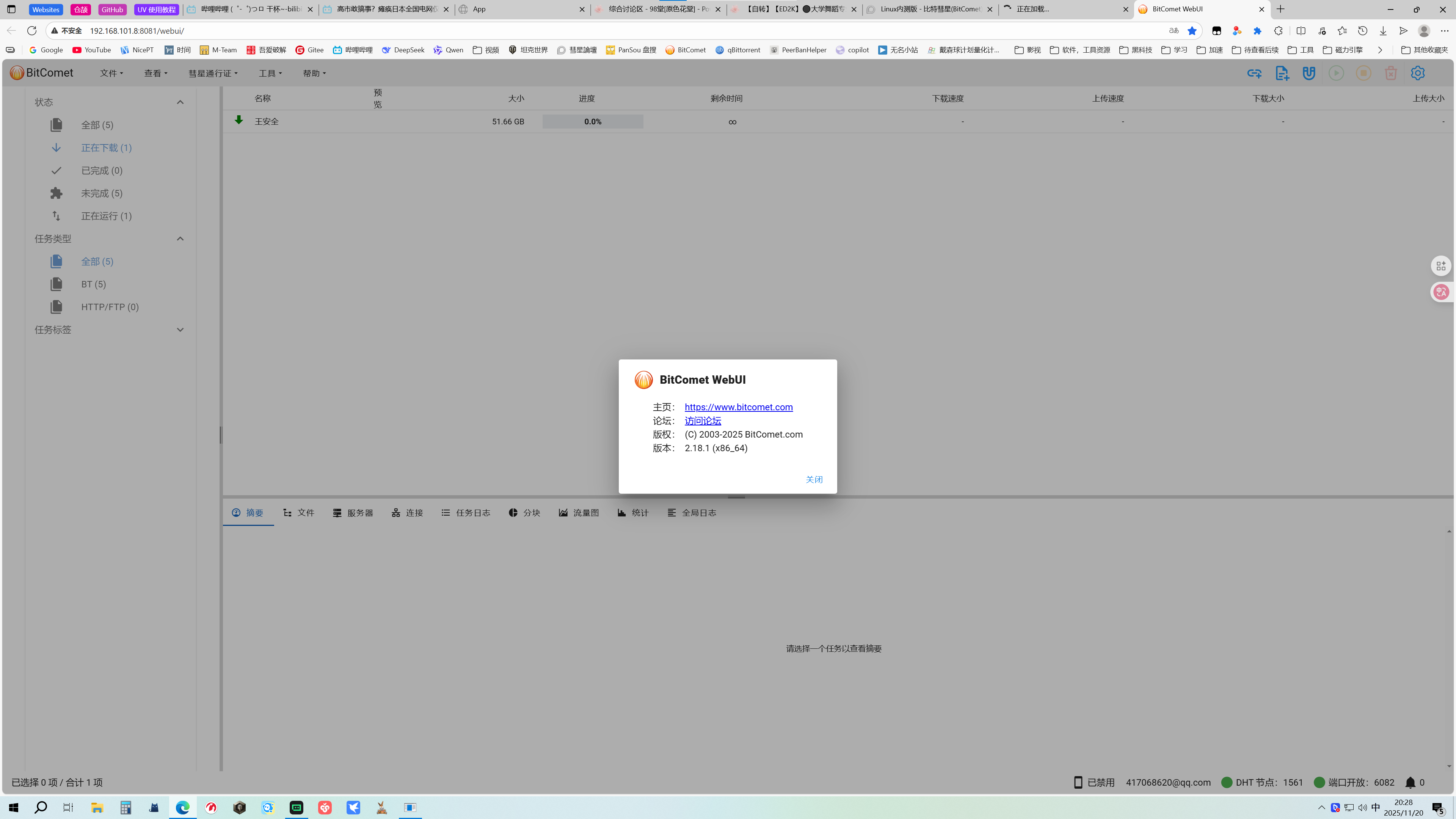
Task: Click the delete task trash icon
Action: click(1390, 73)
